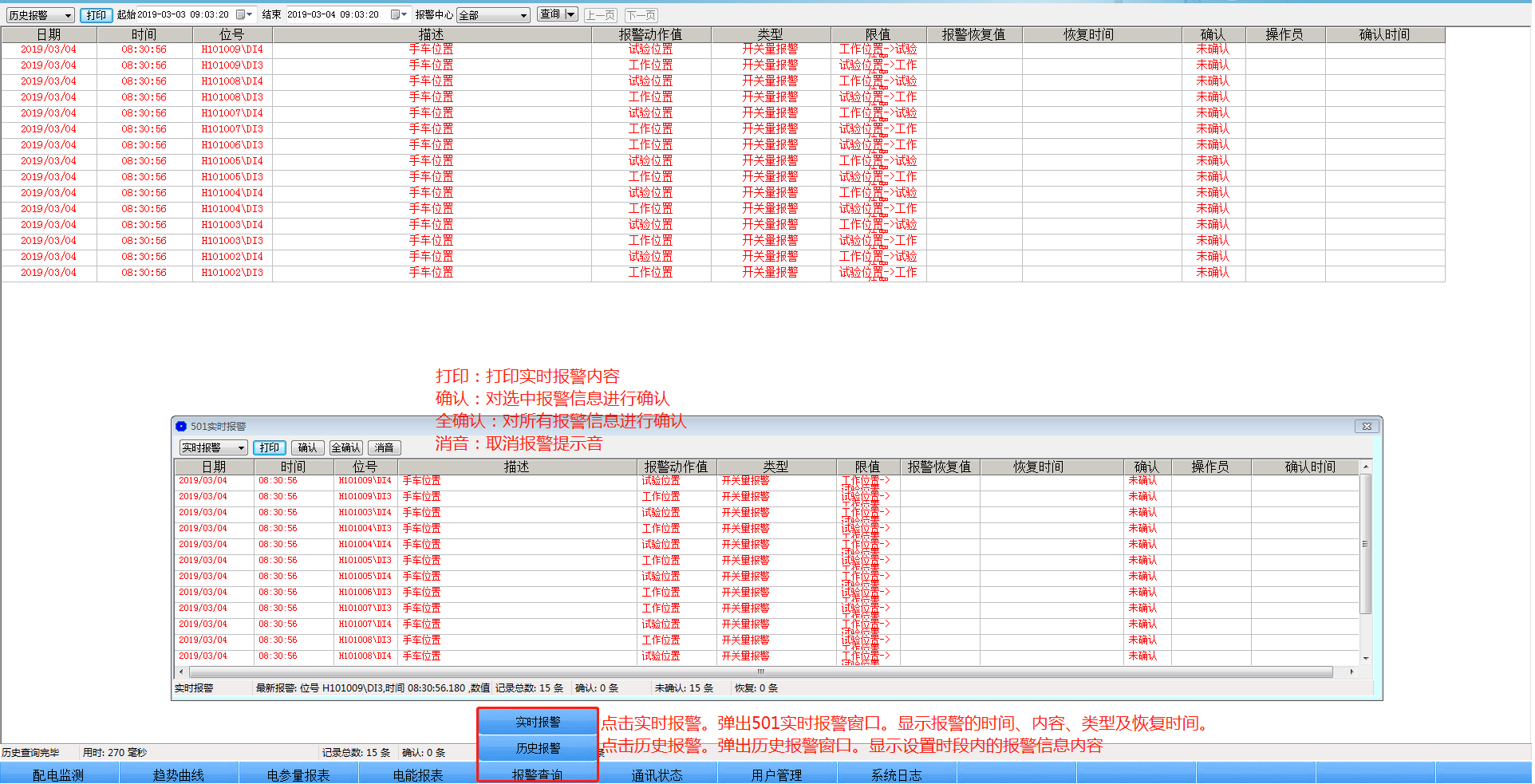
Task: Select H101003\DI4 row in the 501 window
Action: (767, 513)
